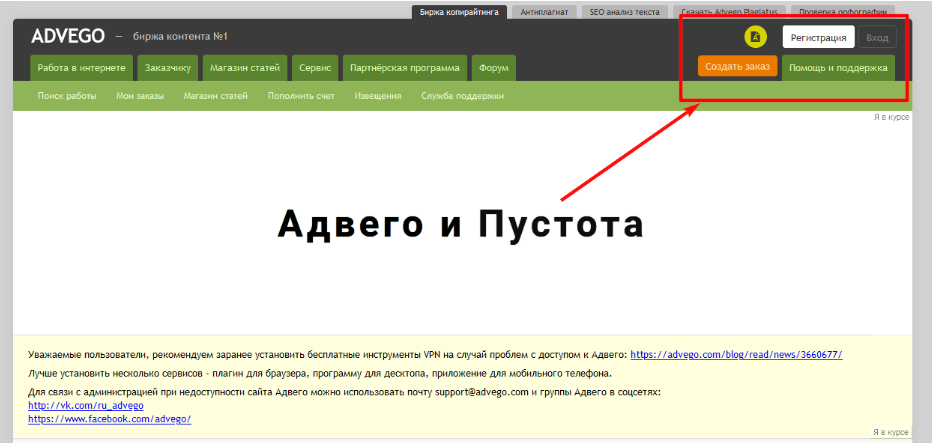Image resolution: width=932 pixels, height=443 pixels.
Task: Open Магазин статей in green submenu
Action: coord(216,96)
